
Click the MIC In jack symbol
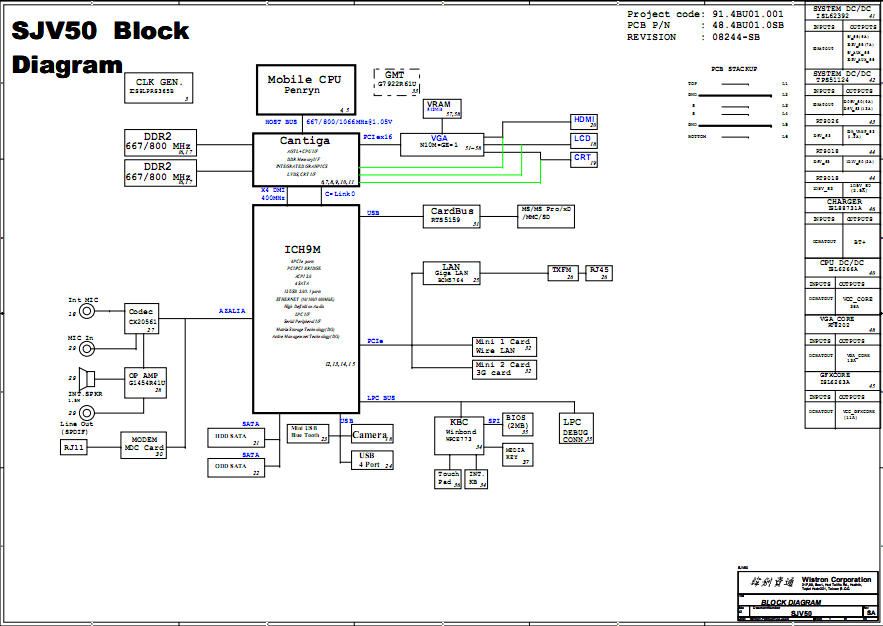(86, 349)
